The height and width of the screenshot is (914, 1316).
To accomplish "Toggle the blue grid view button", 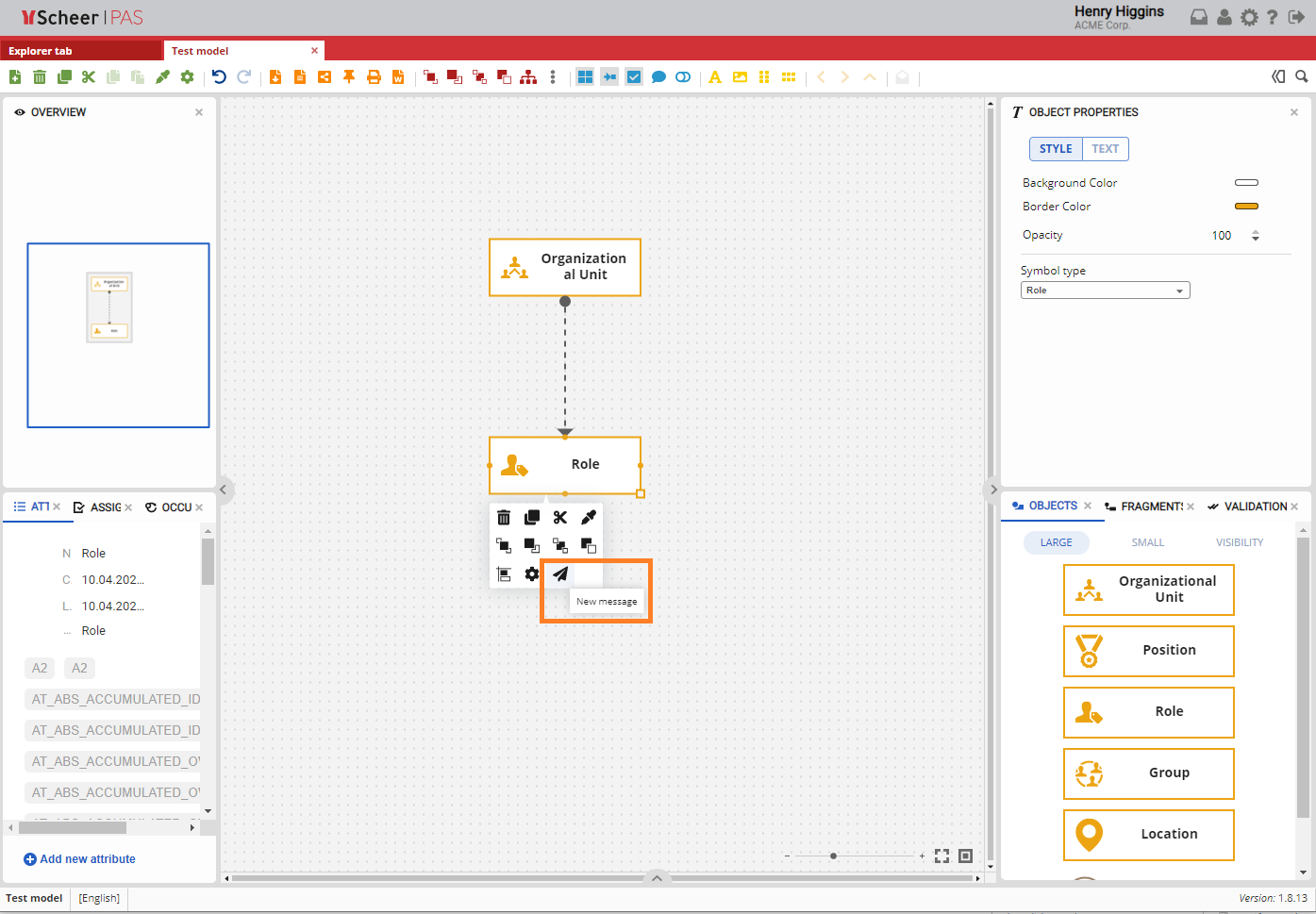I will pos(585,77).
